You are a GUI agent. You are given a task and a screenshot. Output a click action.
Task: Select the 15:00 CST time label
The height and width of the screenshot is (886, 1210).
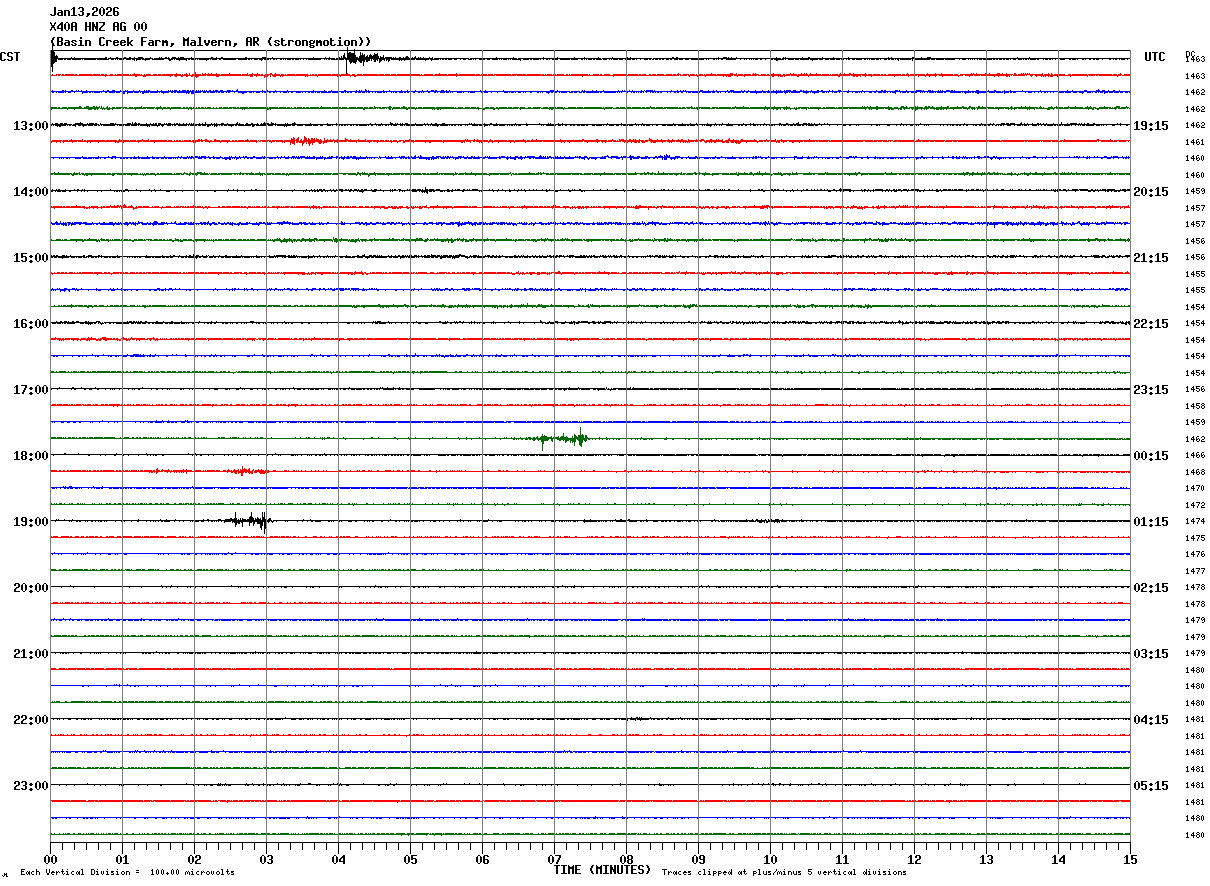[x=30, y=258]
